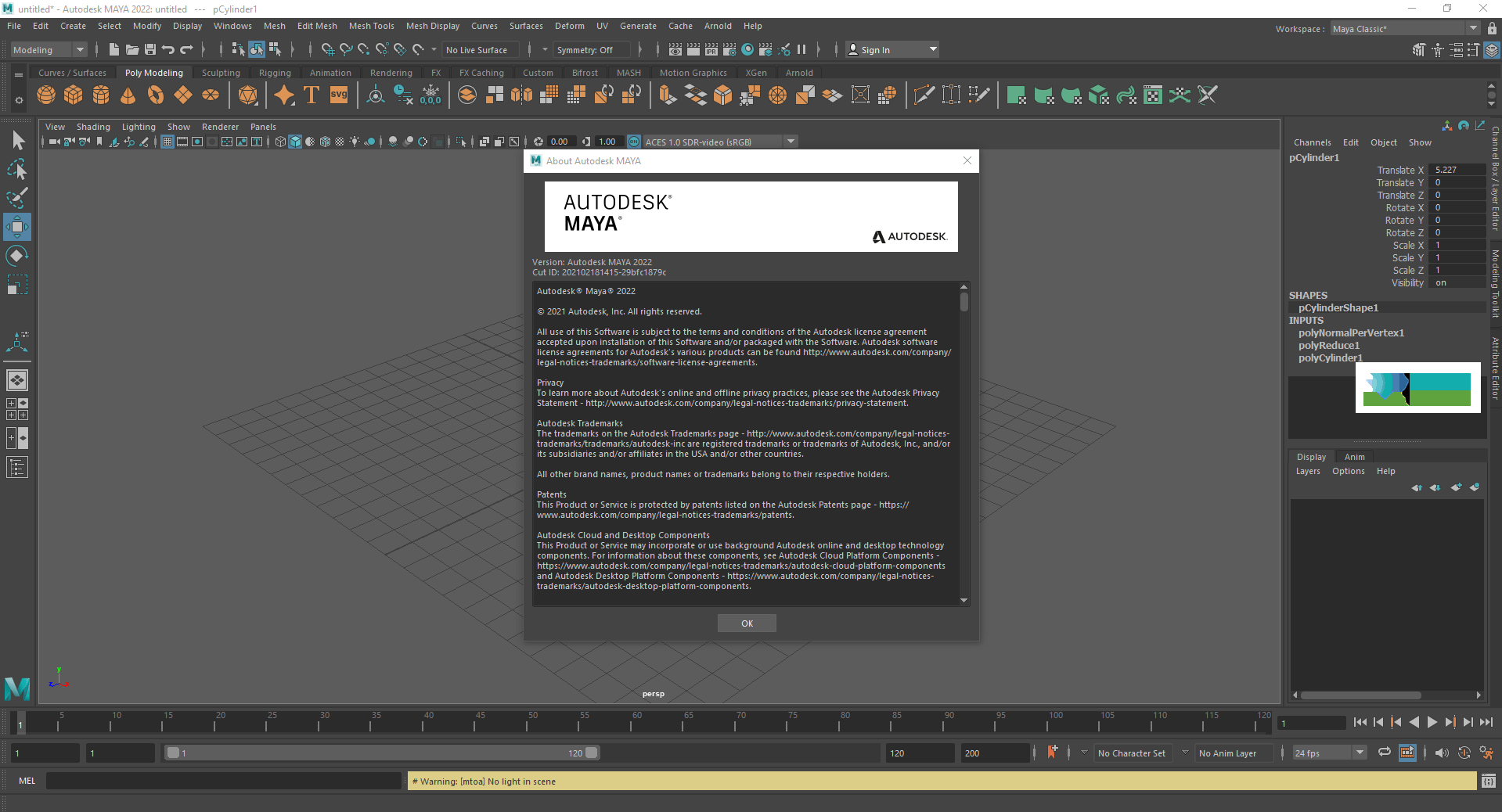
Task: Click OK in About Autodesk MAYA dialog
Action: (x=747, y=623)
